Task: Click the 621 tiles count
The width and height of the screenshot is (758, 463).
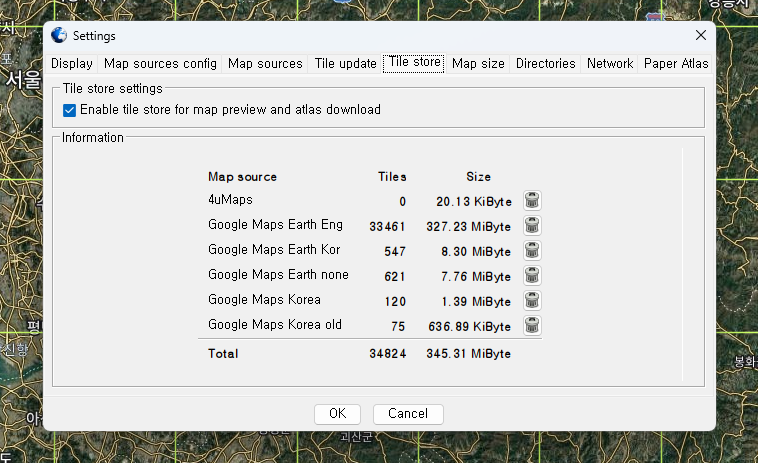Action: point(394,277)
